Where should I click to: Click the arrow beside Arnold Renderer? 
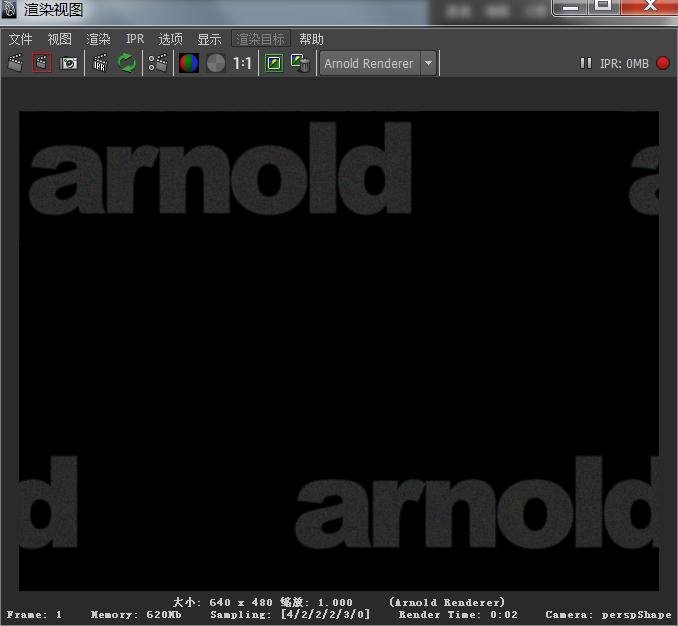[x=429, y=64]
